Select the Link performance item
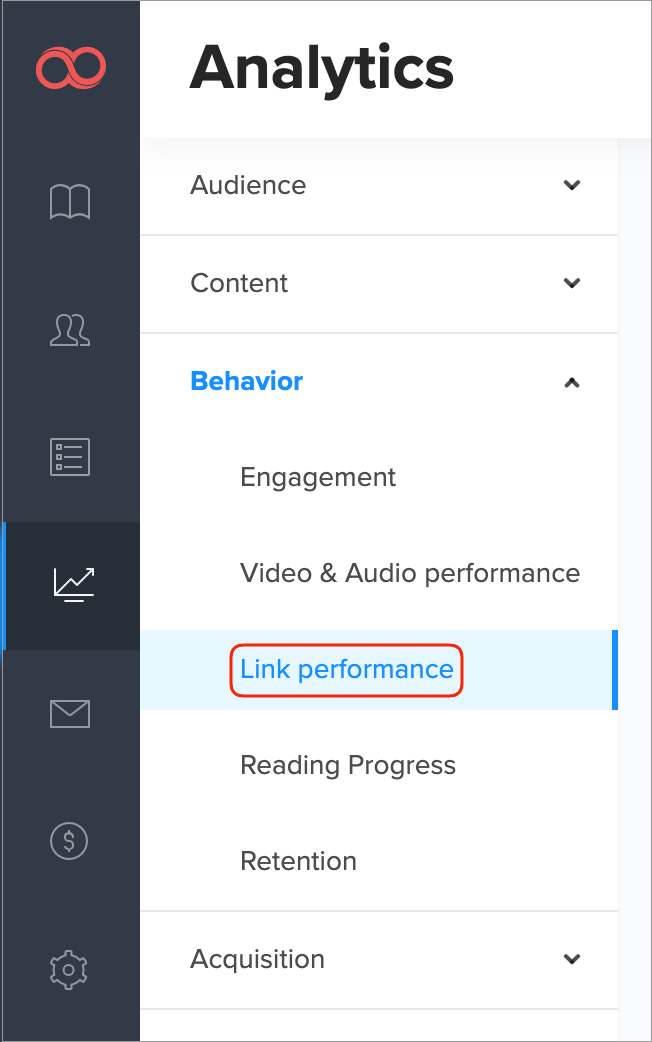652x1042 pixels. click(347, 669)
